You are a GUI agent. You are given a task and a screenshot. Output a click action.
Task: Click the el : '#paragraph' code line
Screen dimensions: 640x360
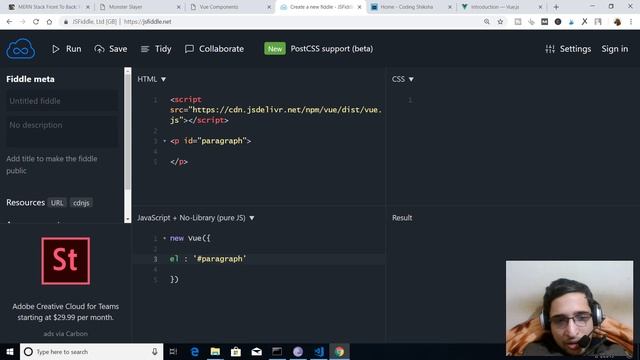(208, 259)
